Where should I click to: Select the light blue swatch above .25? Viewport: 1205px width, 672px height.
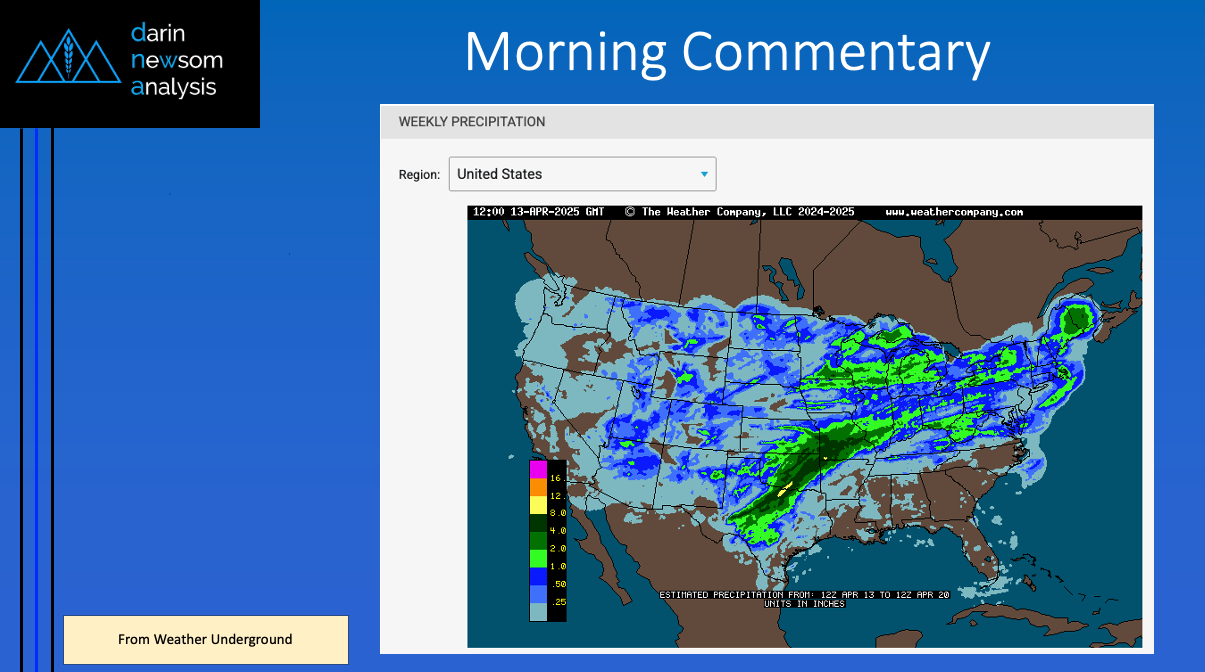pos(538,593)
